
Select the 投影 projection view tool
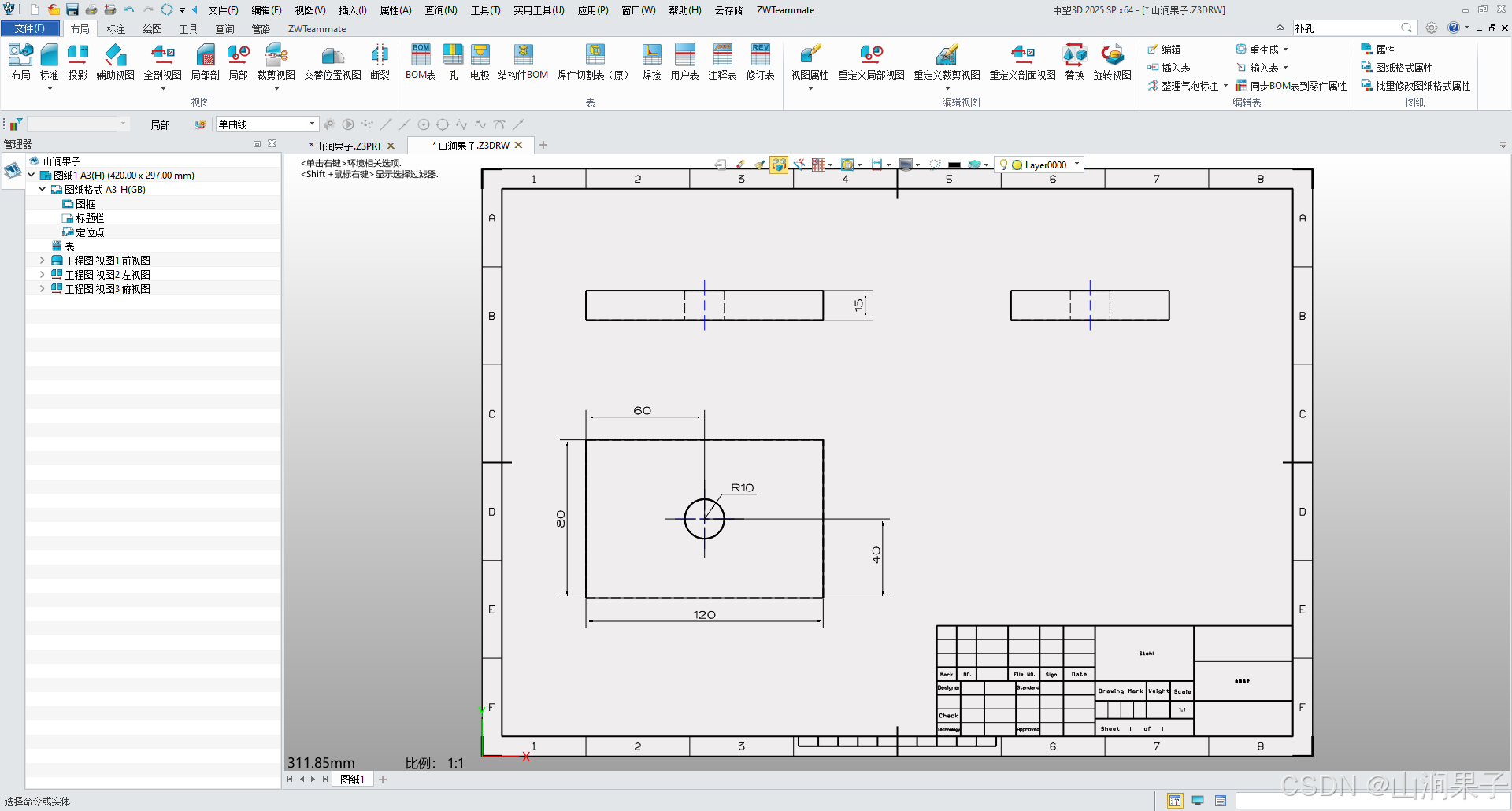(77, 61)
